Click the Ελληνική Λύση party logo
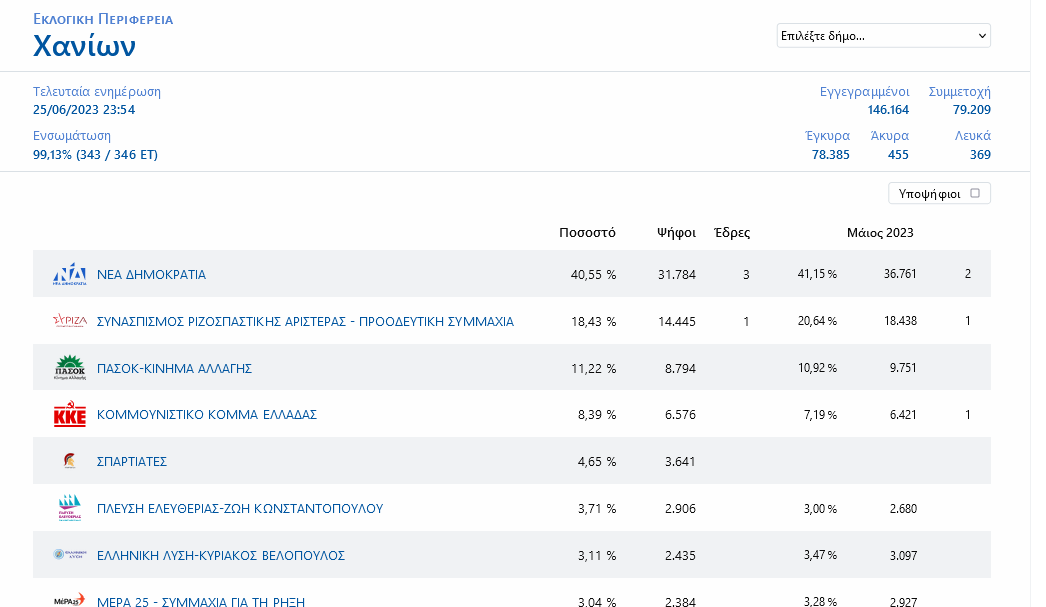The width and height of the screenshot is (1046, 607). click(x=70, y=555)
